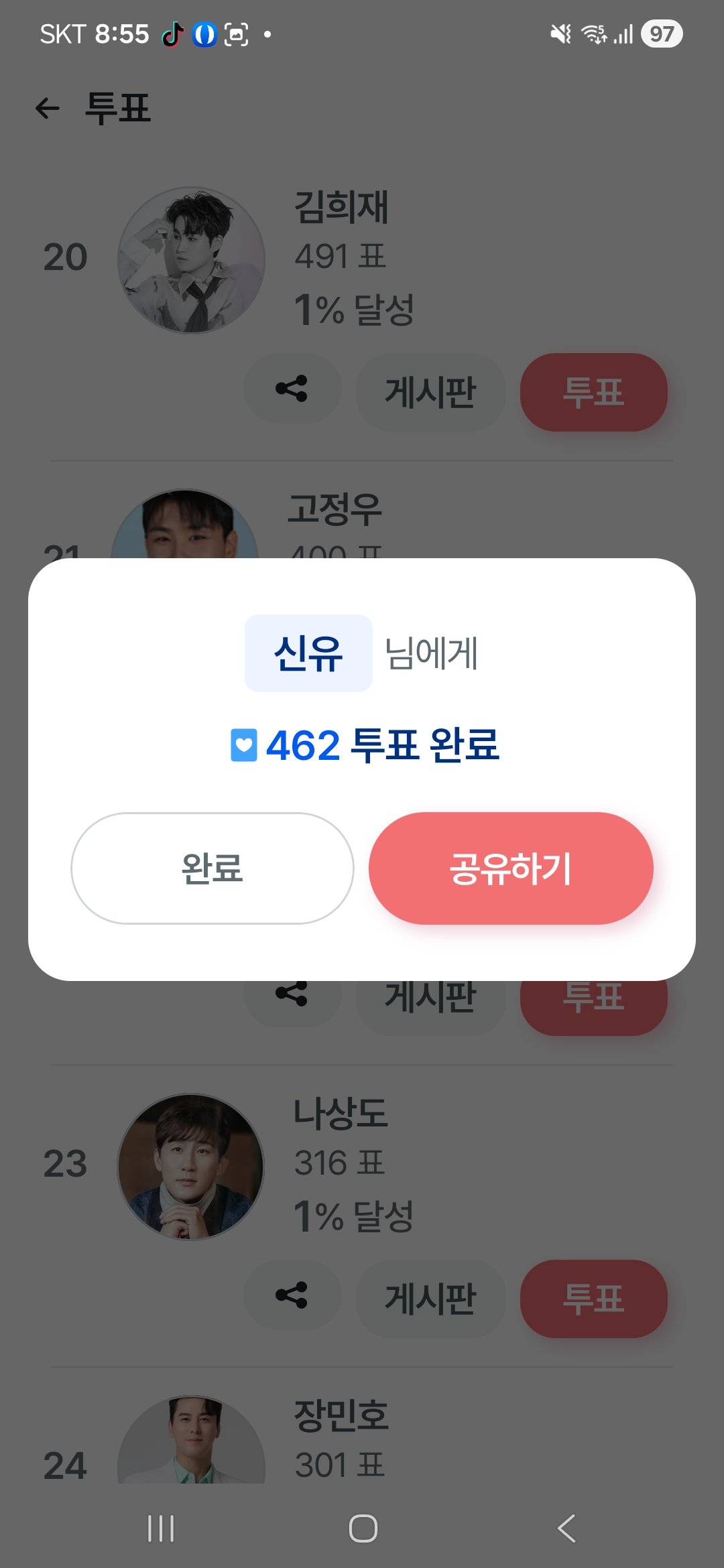Viewport: 724px width, 1568px height.
Task: Tap 신유 name chip in dialog
Action: 308,653
